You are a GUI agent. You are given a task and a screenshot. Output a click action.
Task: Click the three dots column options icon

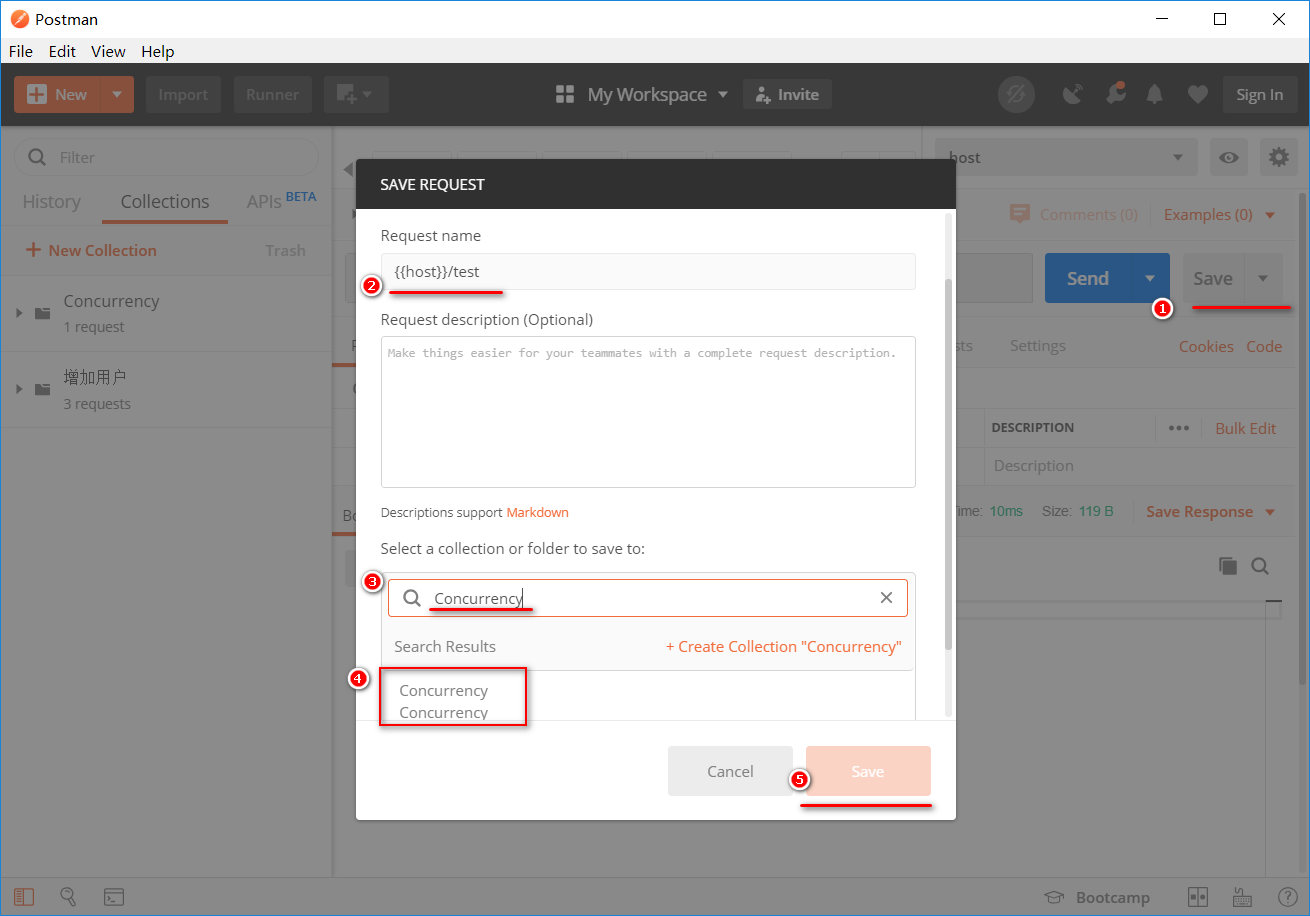[1179, 428]
